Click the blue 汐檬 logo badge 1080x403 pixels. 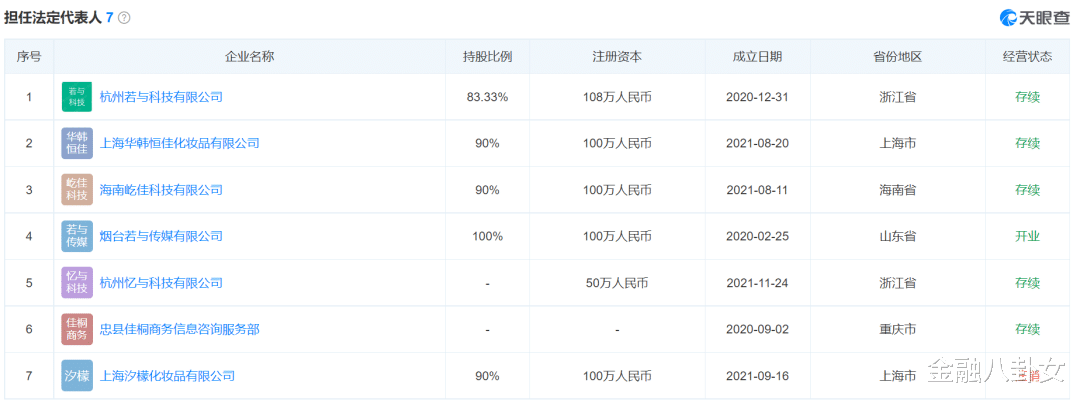76,376
